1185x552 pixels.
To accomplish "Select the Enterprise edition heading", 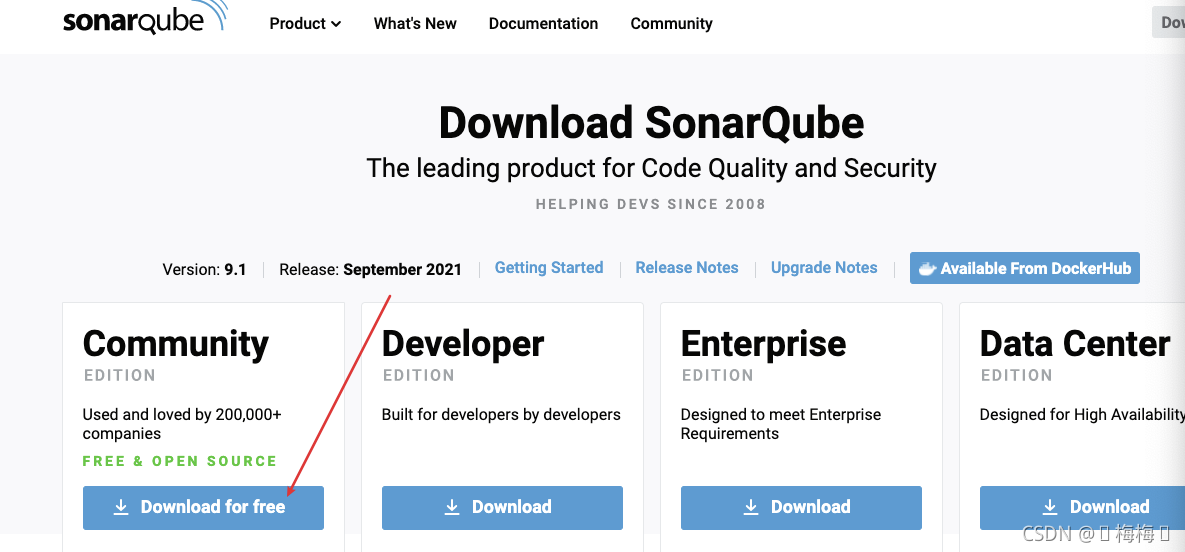I will point(763,344).
